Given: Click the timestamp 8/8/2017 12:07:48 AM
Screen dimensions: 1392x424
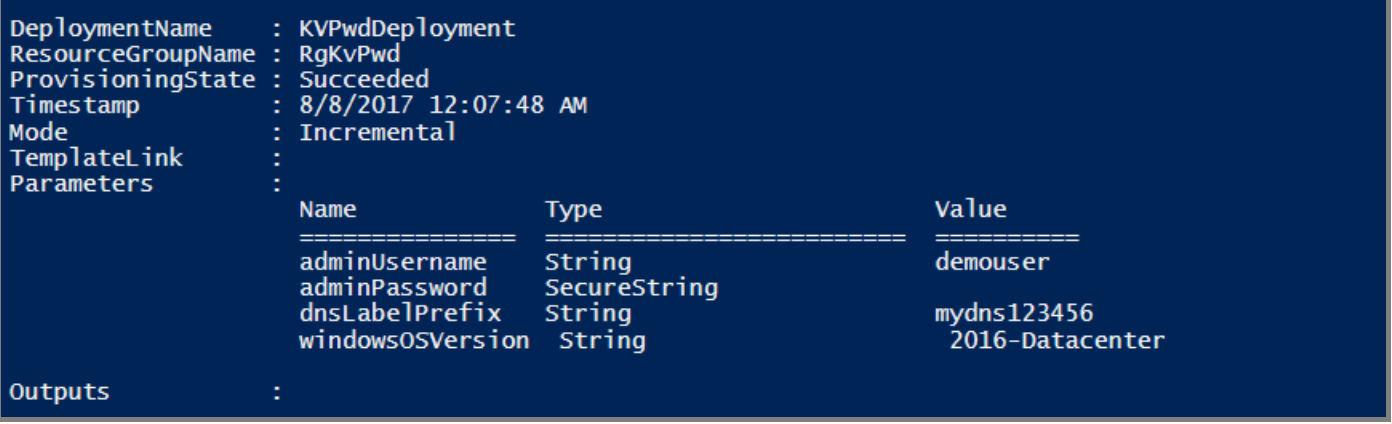Looking at the screenshot, I should click(x=443, y=105).
